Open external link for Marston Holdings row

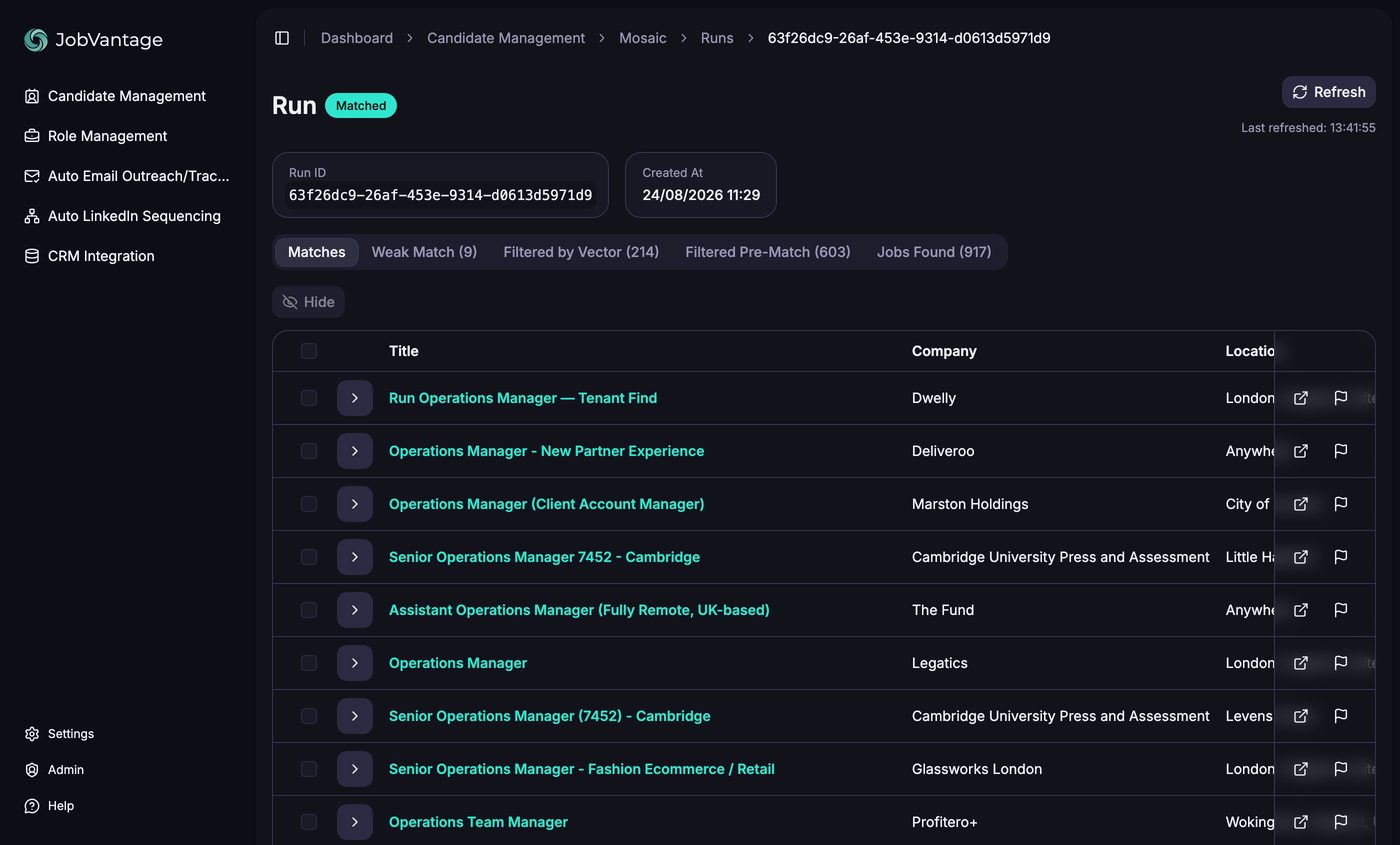pyautogui.click(x=1300, y=504)
